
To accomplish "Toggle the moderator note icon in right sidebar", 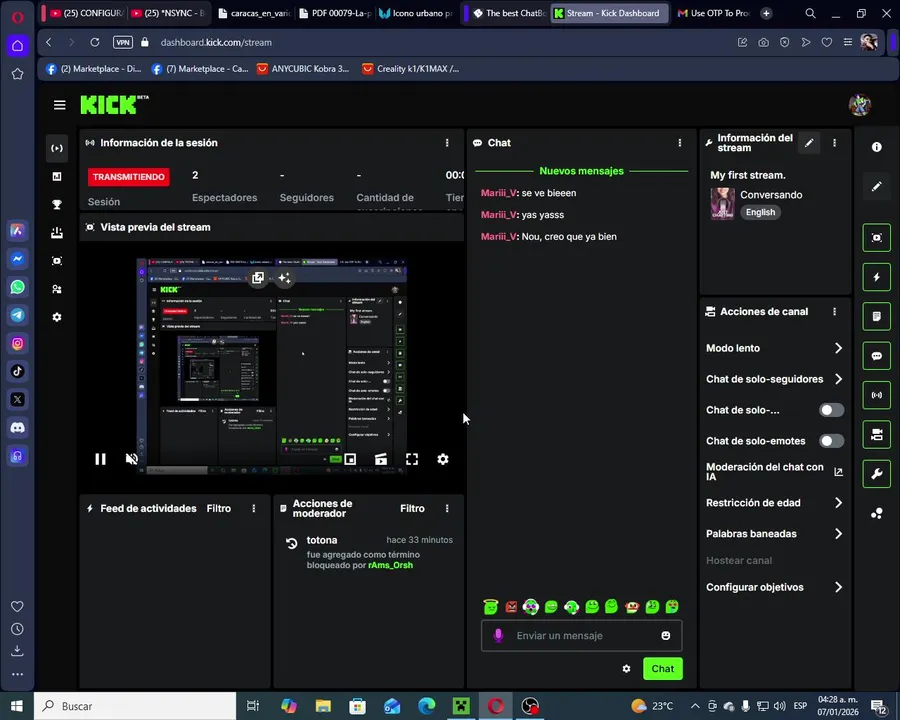I will pos(876,316).
